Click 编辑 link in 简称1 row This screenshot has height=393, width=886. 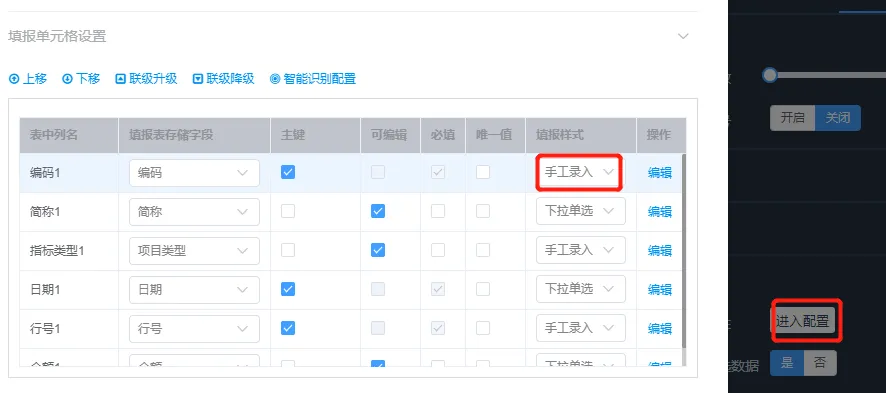click(659, 212)
